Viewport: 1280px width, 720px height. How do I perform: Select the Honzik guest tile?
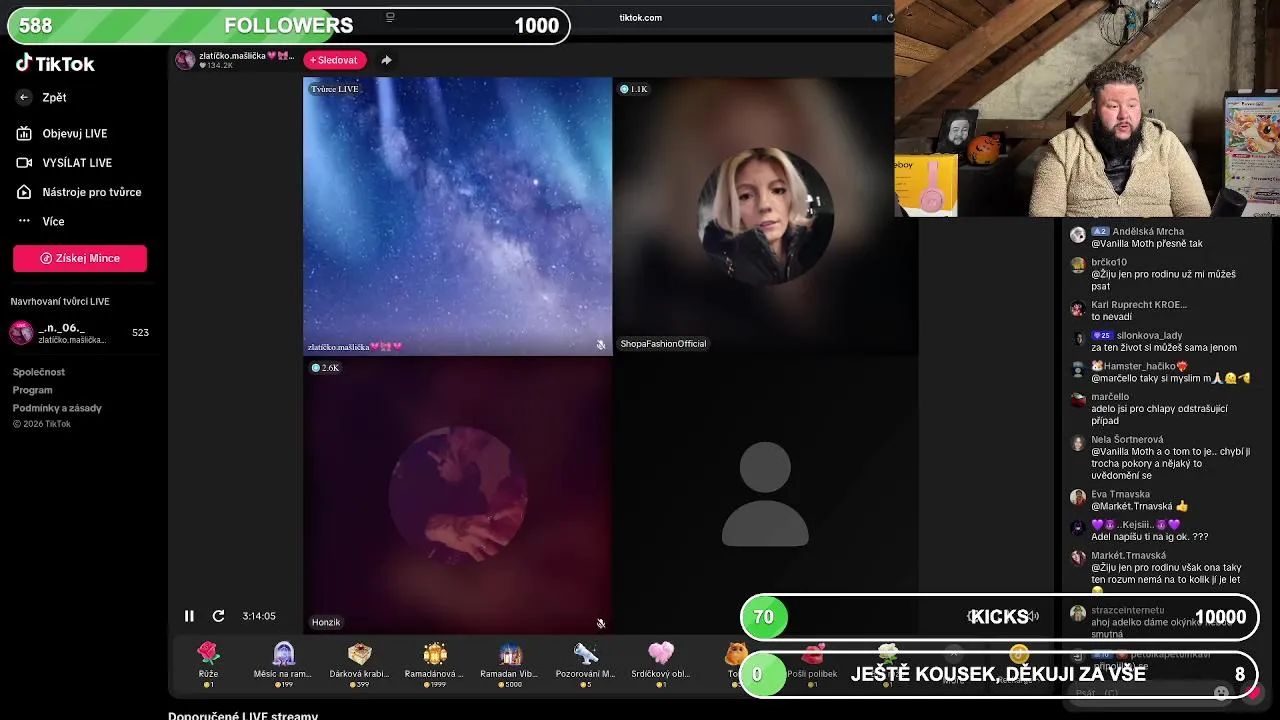point(458,495)
